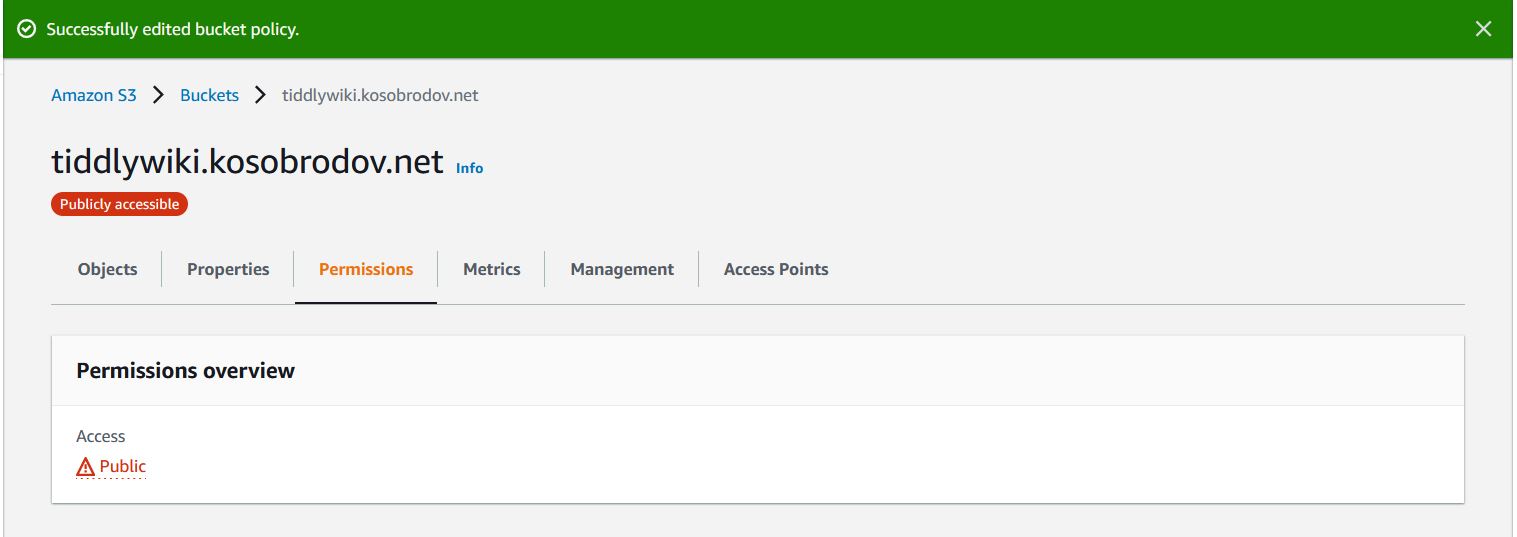Click the Public access warning link
Screen dimensions: 1517x537
(111, 466)
